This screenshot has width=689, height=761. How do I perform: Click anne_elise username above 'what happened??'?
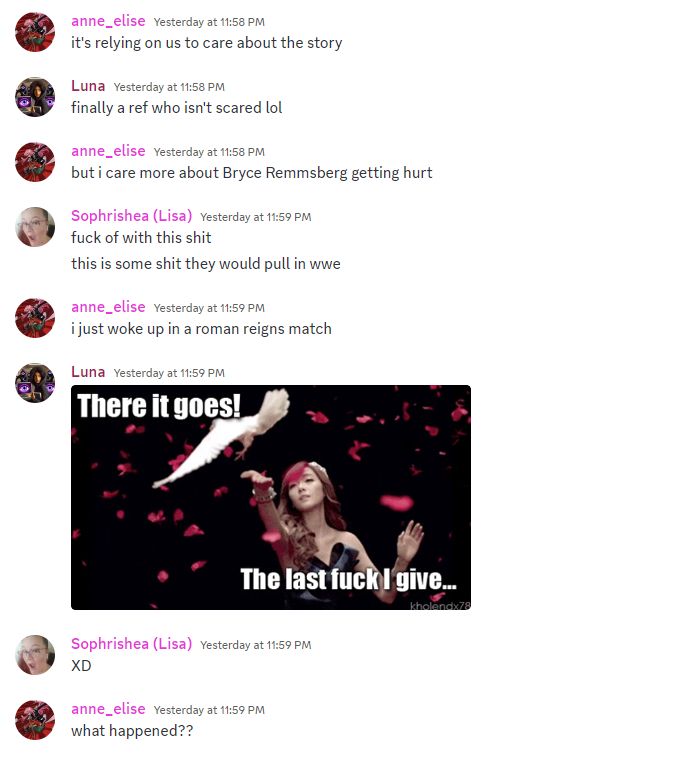point(108,709)
